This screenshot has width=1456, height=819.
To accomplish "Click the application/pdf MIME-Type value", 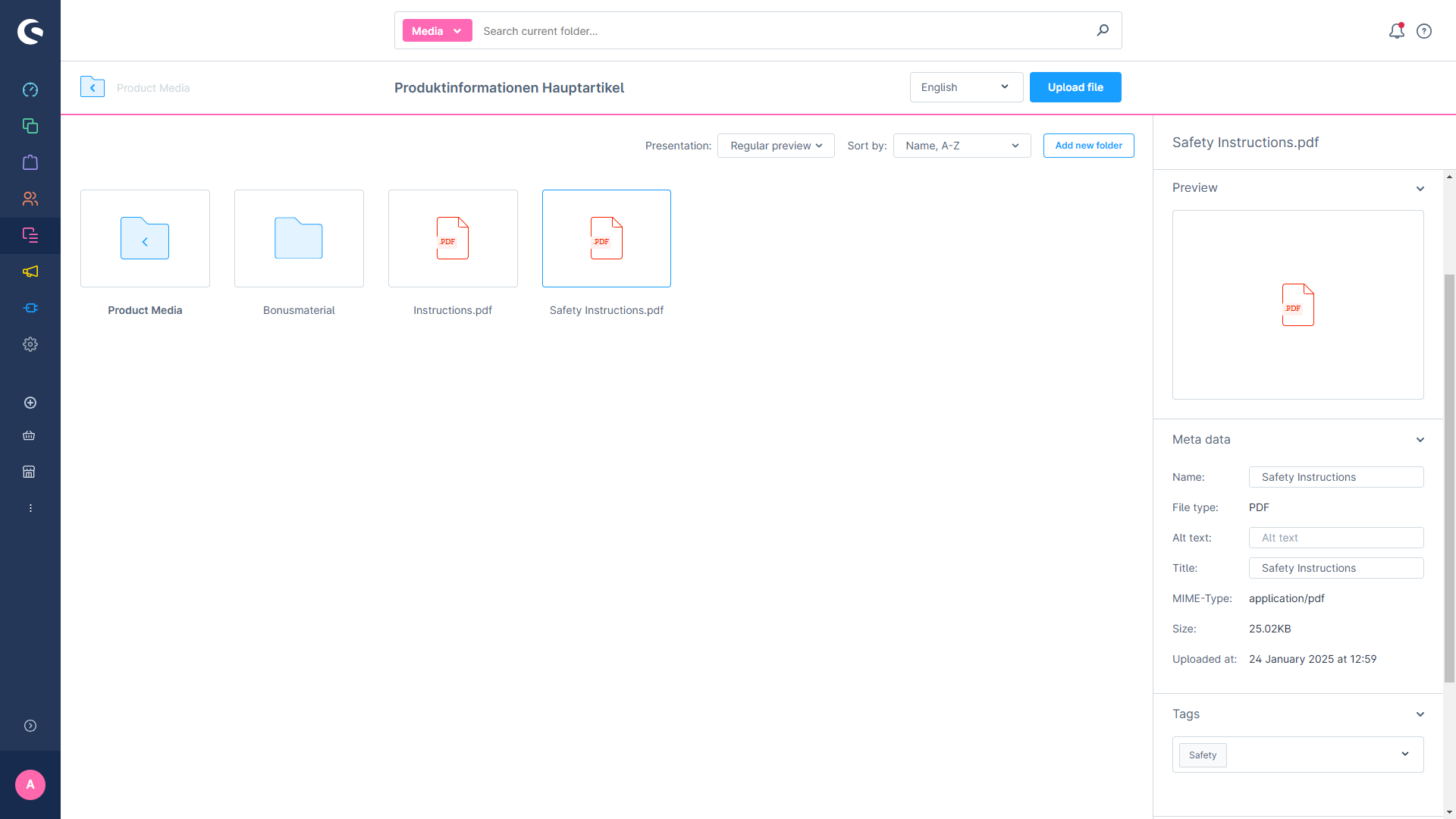I will click(x=1286, y=598).
